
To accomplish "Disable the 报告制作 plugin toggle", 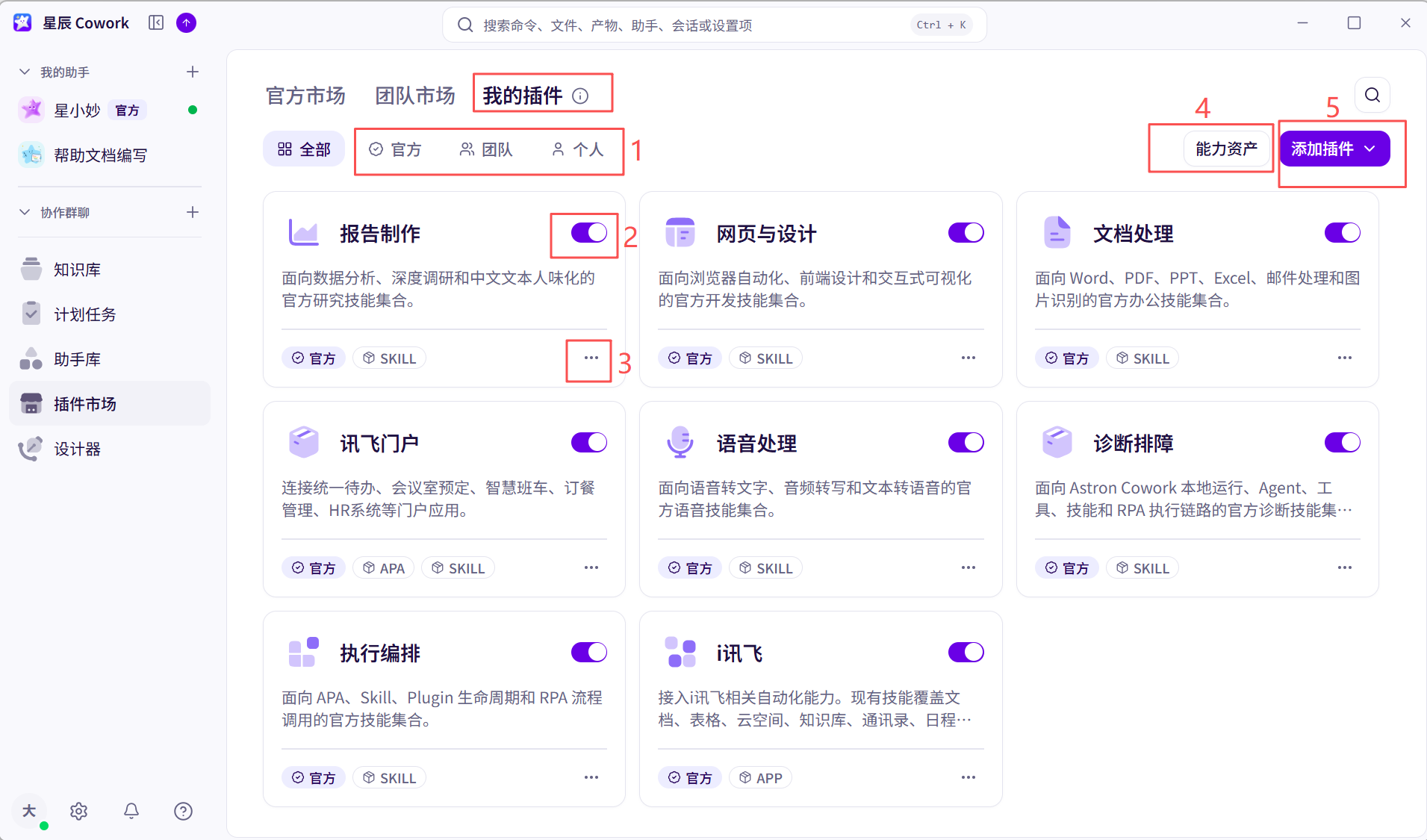I will [x=589, y=233].
